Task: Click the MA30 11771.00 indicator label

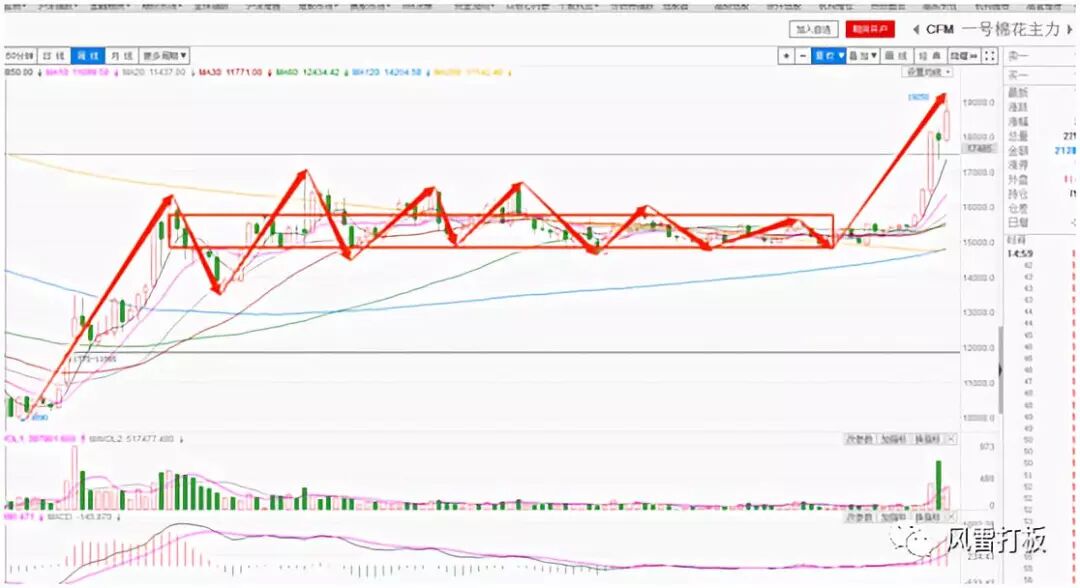Action: [x=230, y=72]
